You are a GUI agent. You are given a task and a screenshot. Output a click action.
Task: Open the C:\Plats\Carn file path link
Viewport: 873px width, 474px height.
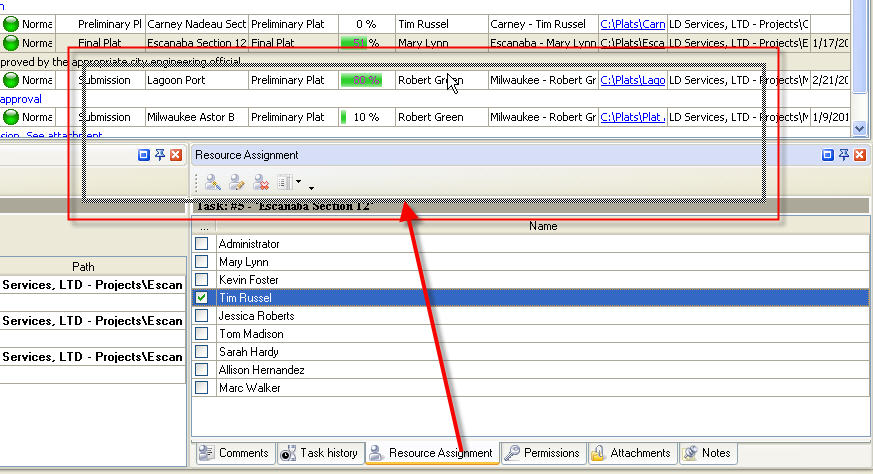click(632, 23)
